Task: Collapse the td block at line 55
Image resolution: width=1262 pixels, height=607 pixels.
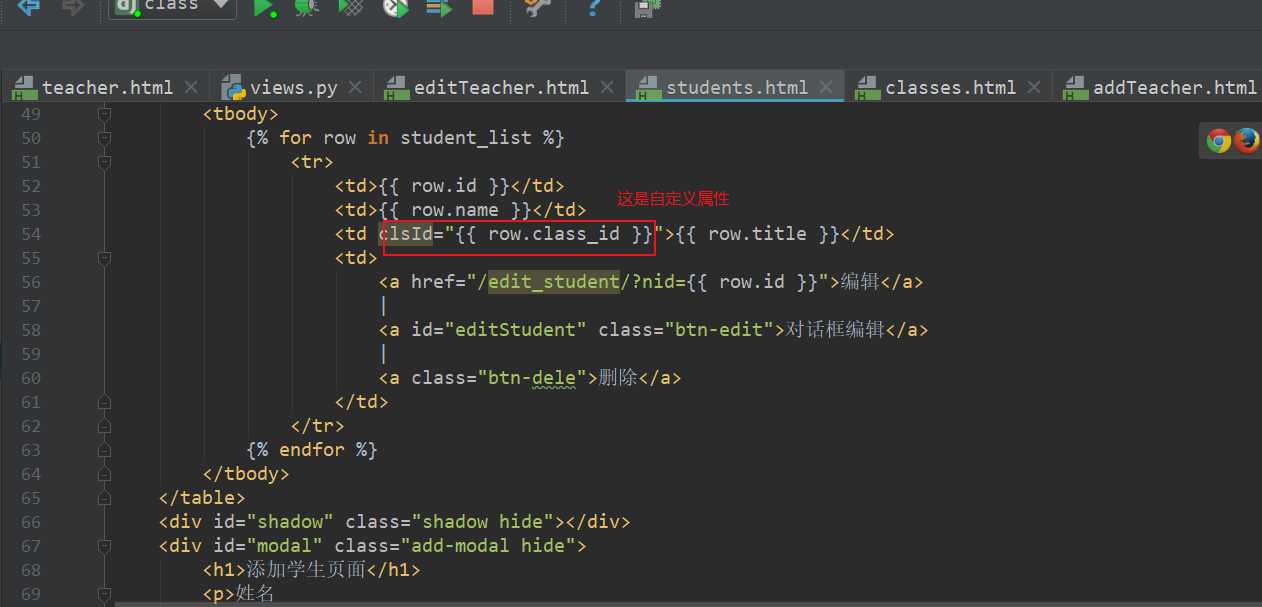Action: (x=103, y=258)
